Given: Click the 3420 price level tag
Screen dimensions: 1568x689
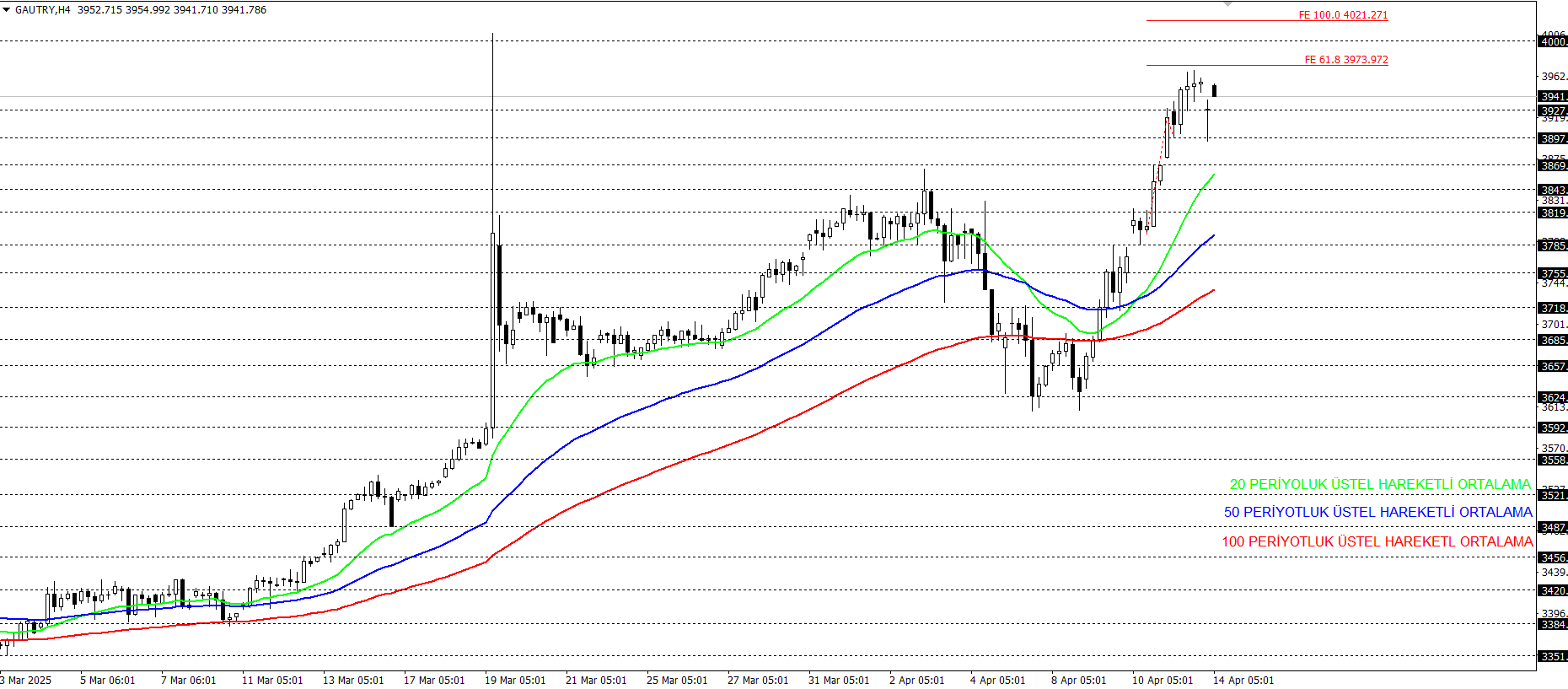Looking at the screenshot, I should (1553, 590).
